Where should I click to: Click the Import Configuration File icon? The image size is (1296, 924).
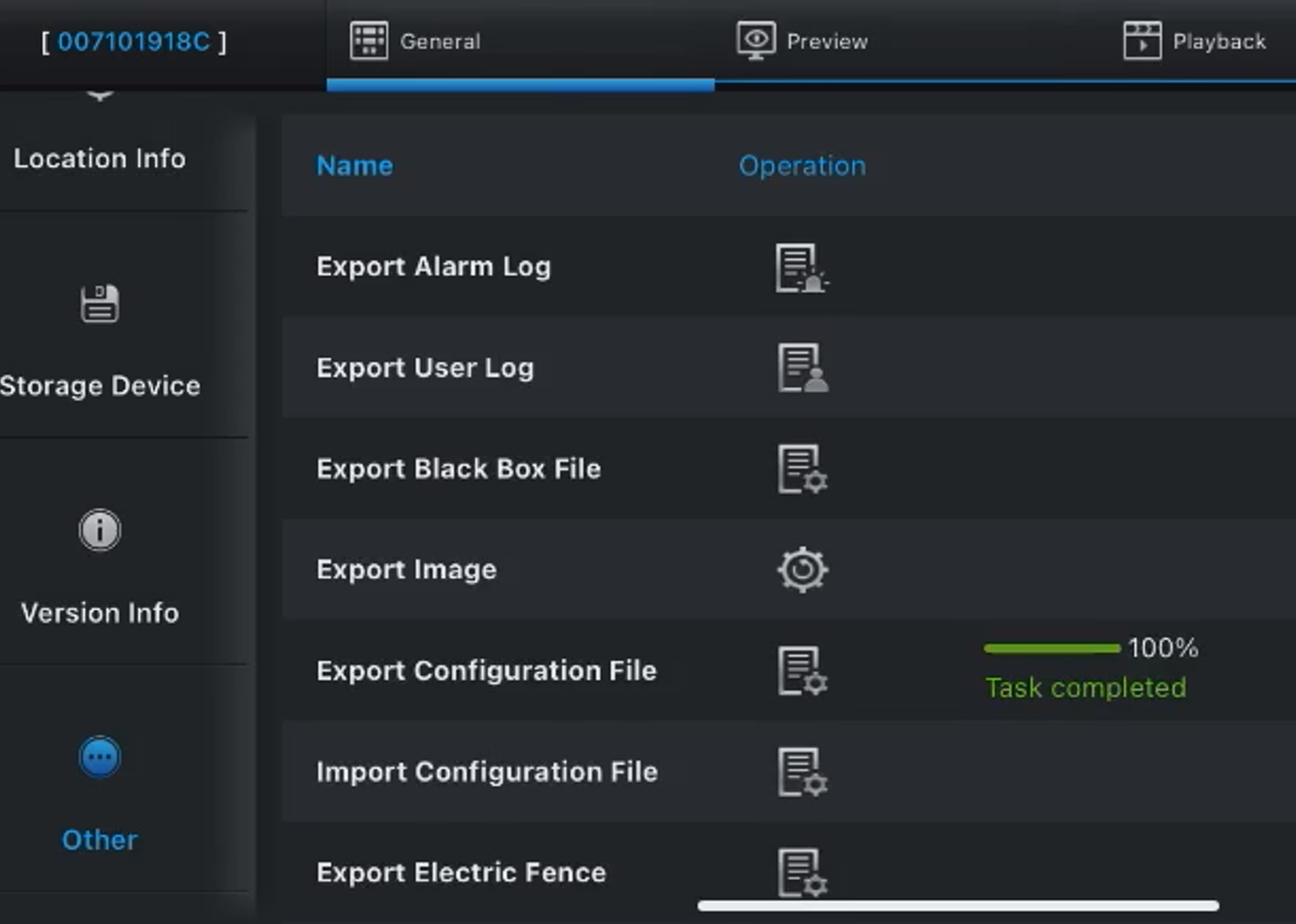(801, 772)
